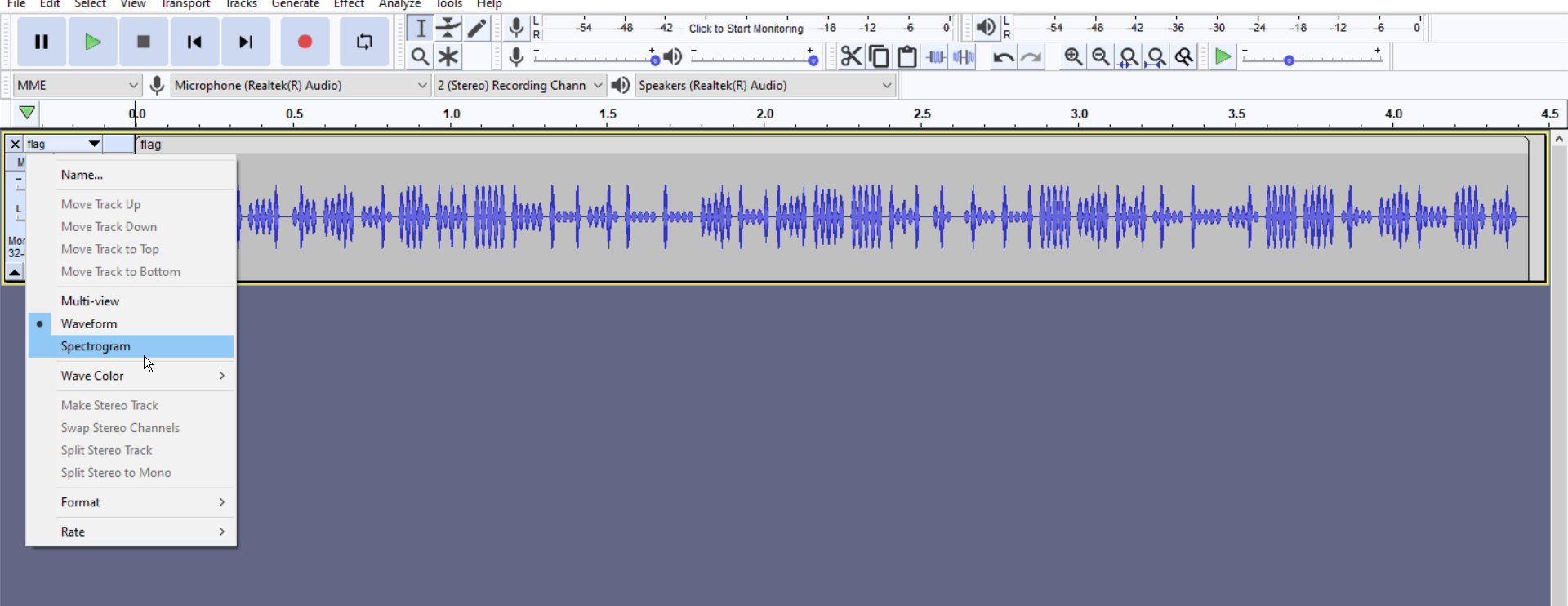Zoom in with the plus magnifier
The width and height of the screenshot is (1568, 606).
pos(1073,56)
